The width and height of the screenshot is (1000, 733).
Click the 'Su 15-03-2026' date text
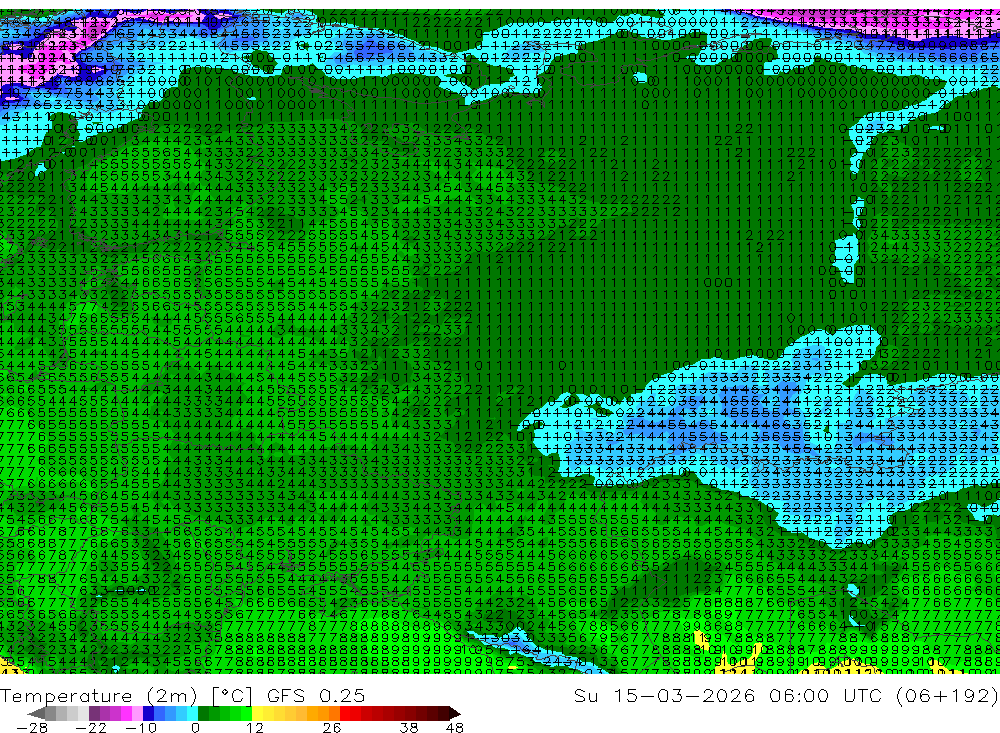click(x=665, y=695)
